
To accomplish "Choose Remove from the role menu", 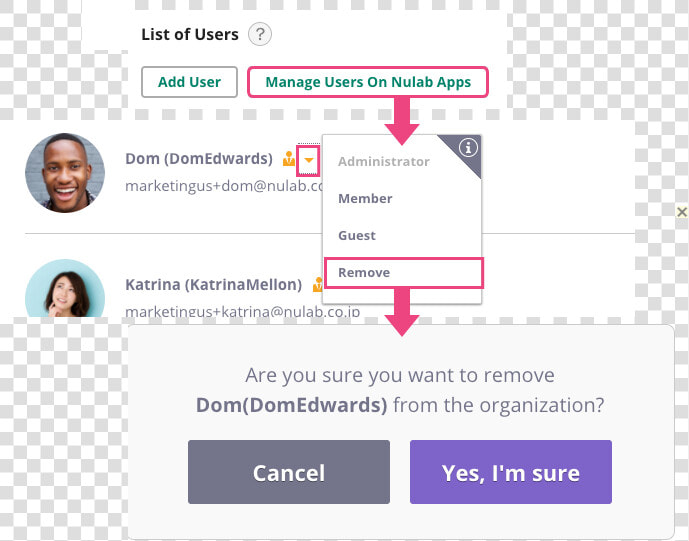I will click(x=403, y=273).
